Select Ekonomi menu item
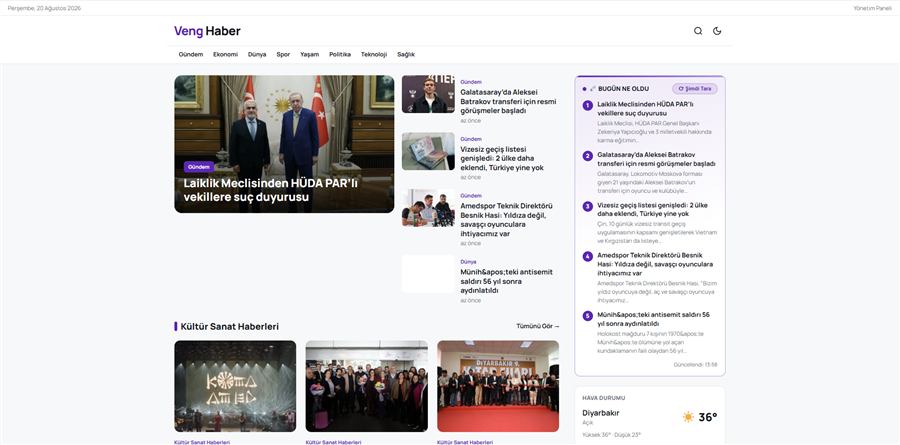The height and width of the screenshot is (445, 900). (x=225, y=55)
